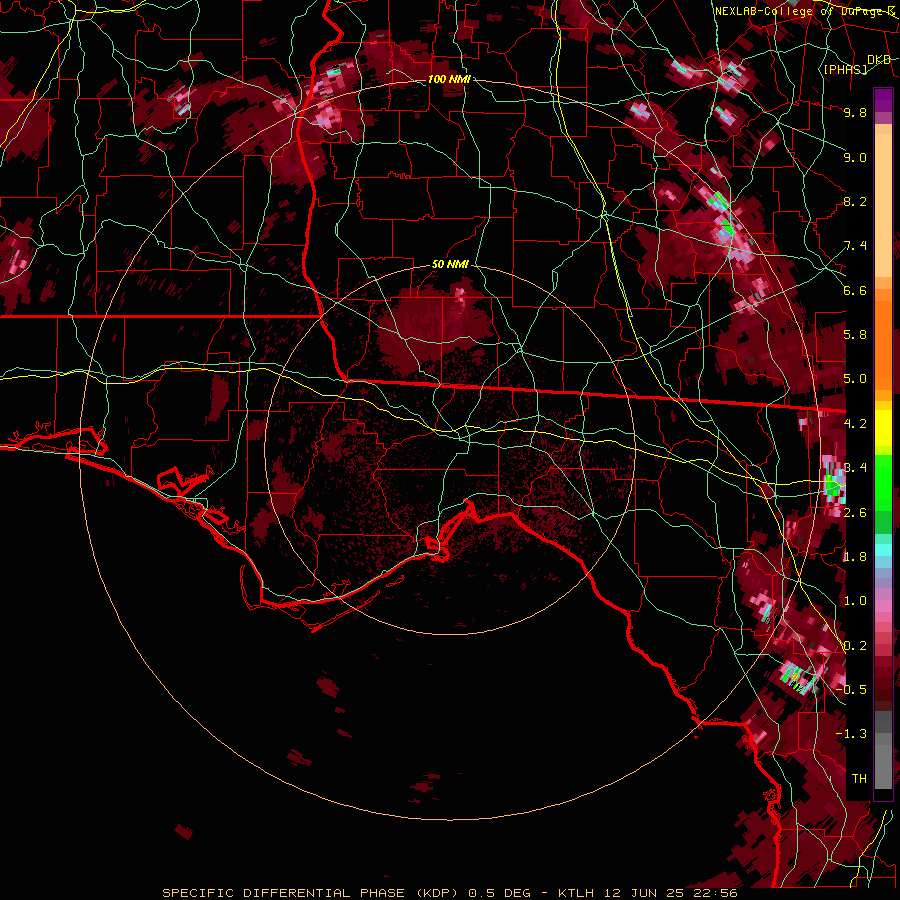Image resolution: width=900 pixels, height=900 pixels.
Task: Pick the 3.4 scale label
Action: click(855, 468)
